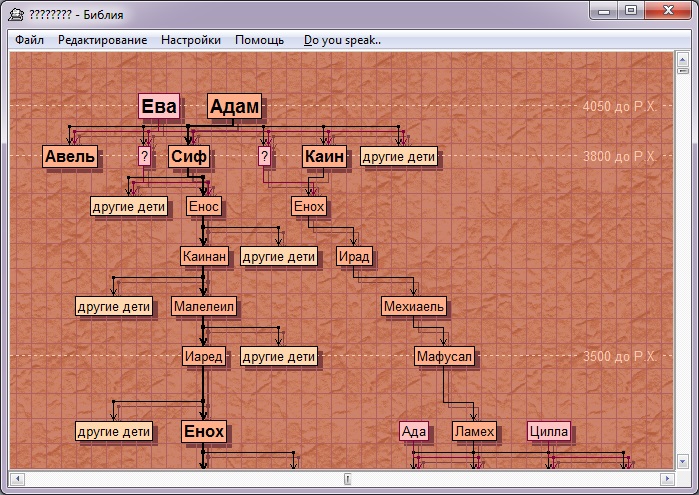Open the Редактирование menu
This screenshot has width=699, height=495.
102,40
